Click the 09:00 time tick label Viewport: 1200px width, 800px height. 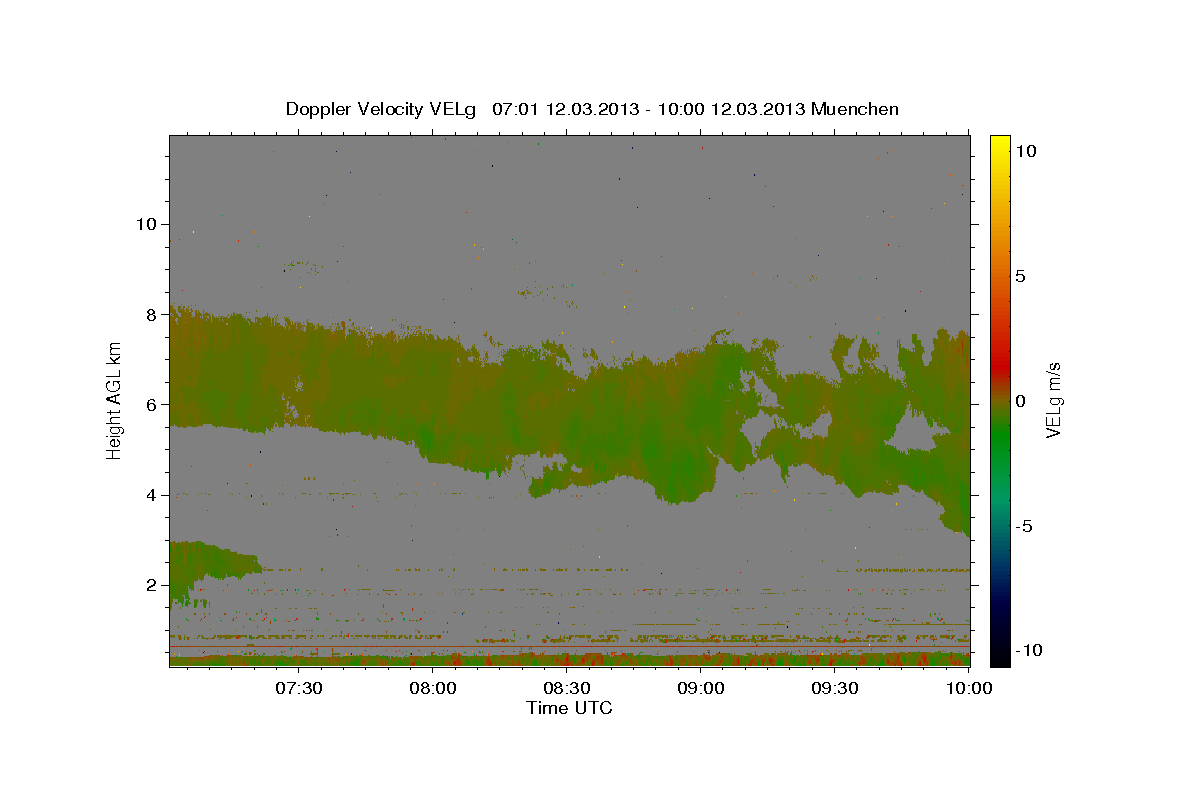(701, 688)
